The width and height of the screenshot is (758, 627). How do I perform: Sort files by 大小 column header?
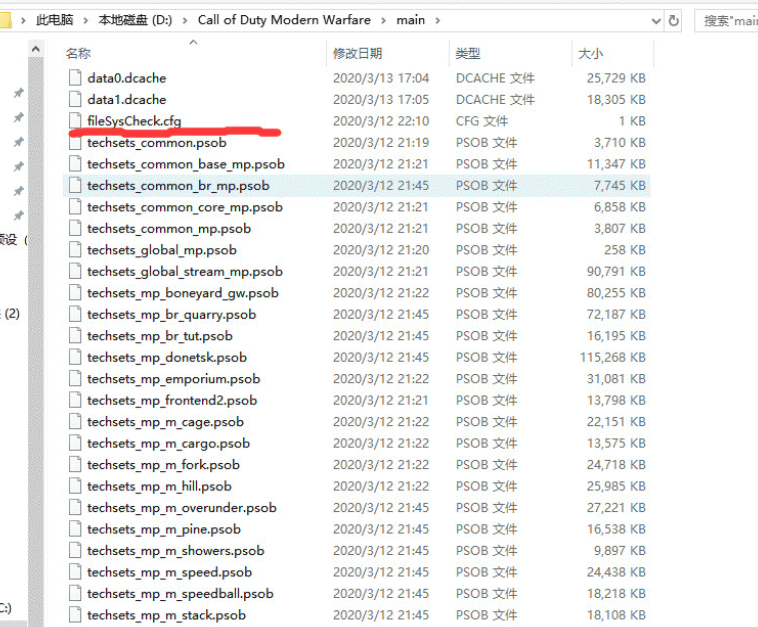coord(591,53)
